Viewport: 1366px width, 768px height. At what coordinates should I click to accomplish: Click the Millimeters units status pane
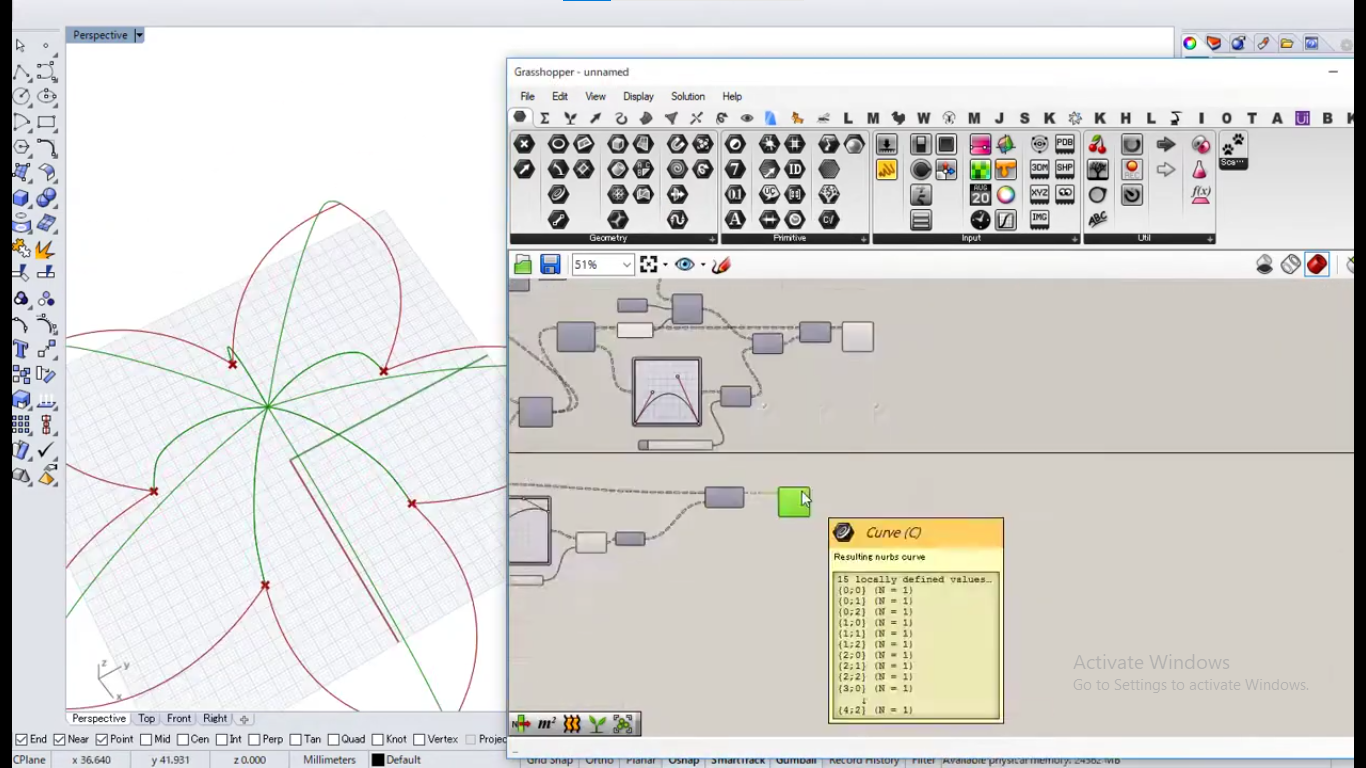(329, 760)
